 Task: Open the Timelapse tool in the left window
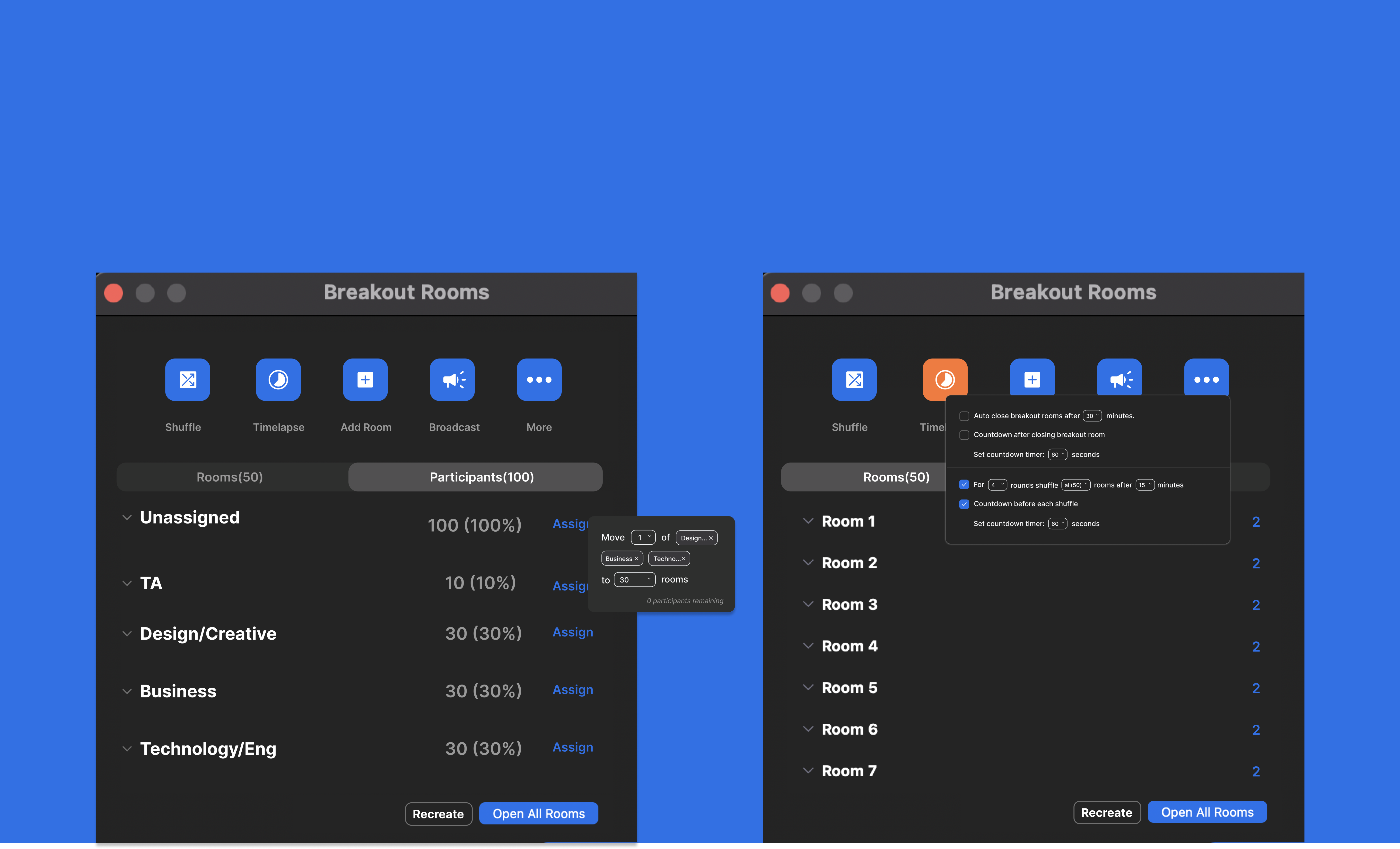coord(278,379)
